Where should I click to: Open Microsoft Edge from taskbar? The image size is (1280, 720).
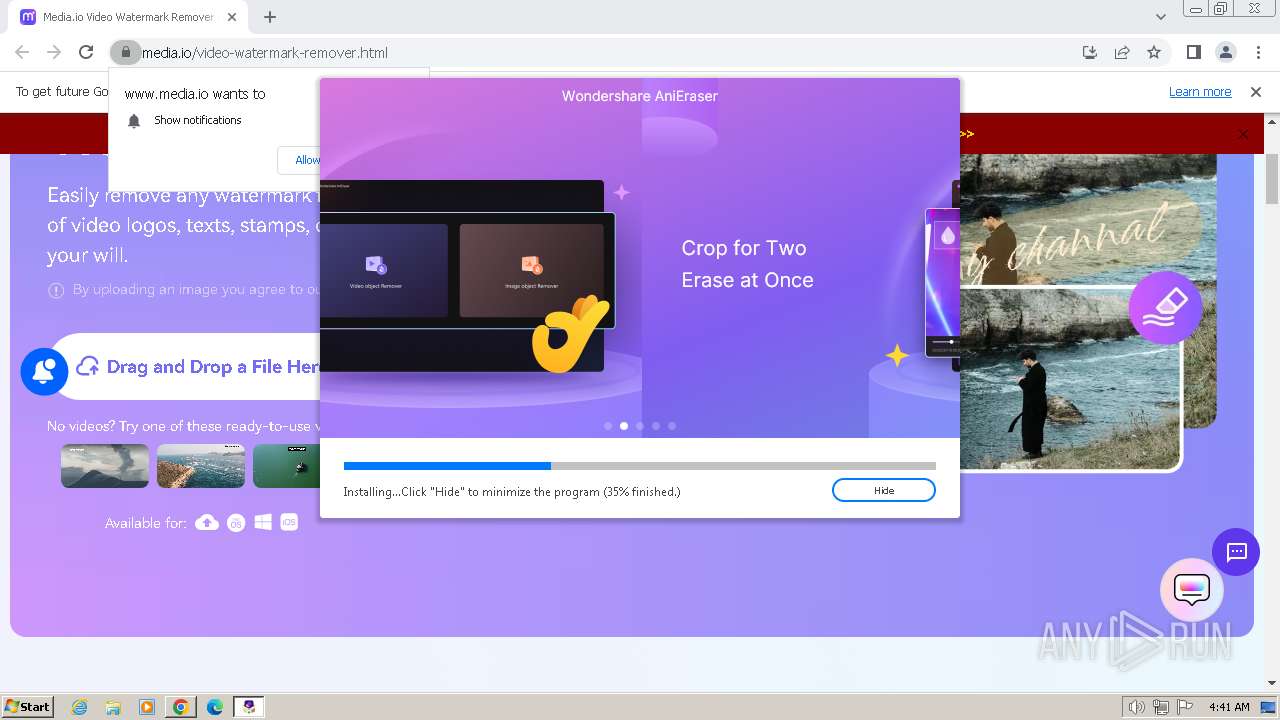pyautogui.click(x=215, y=707)
